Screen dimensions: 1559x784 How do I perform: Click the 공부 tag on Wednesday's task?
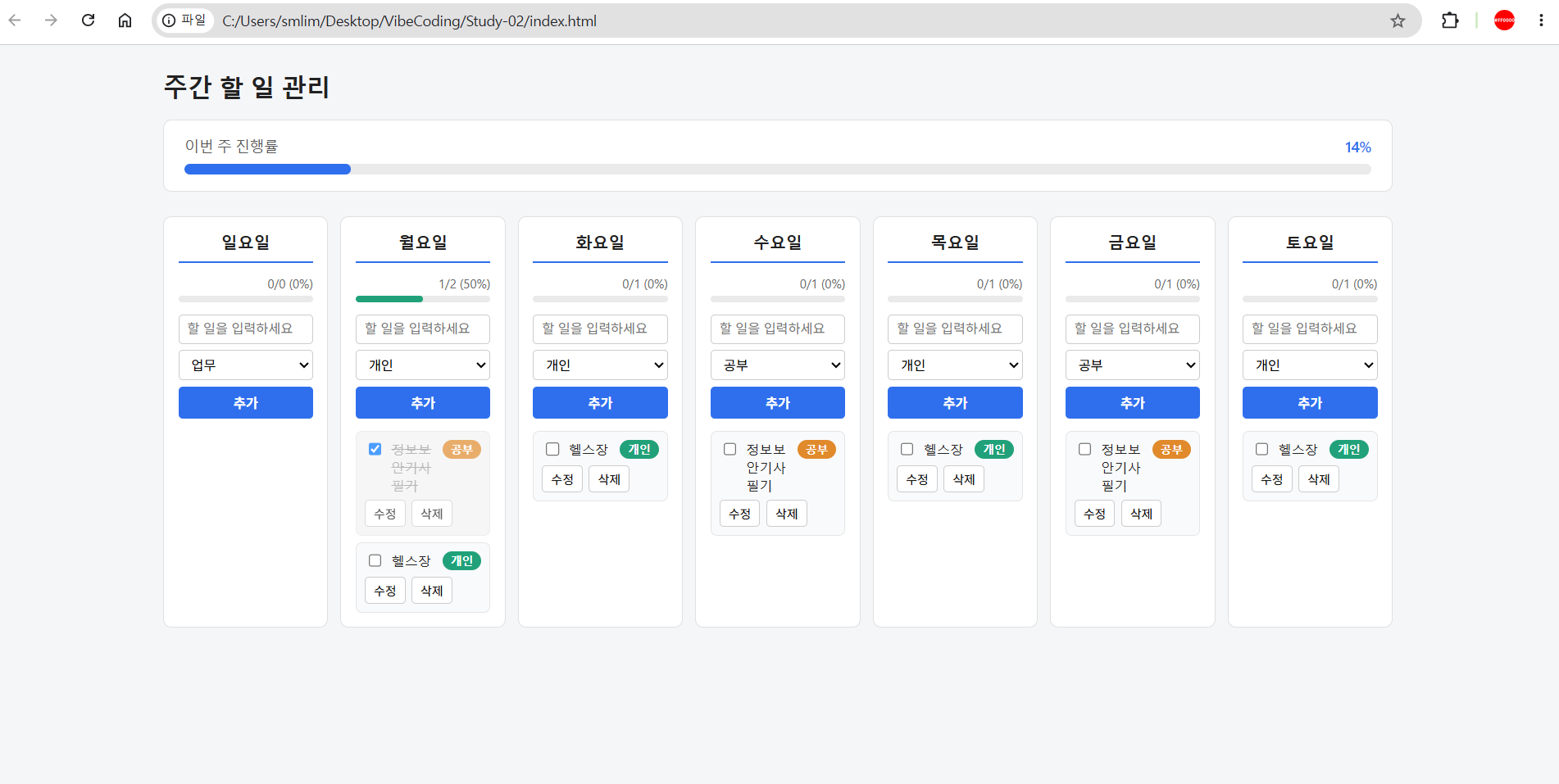click(x=816, y=449)
